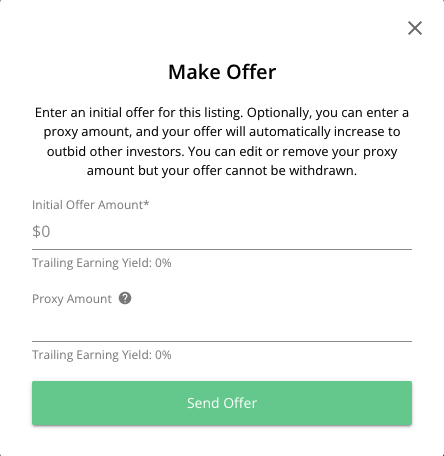This screenshot has width=444, height=456.
Task: Click the asterisk after Initial Offer Amount
Action: pos(146,203)
